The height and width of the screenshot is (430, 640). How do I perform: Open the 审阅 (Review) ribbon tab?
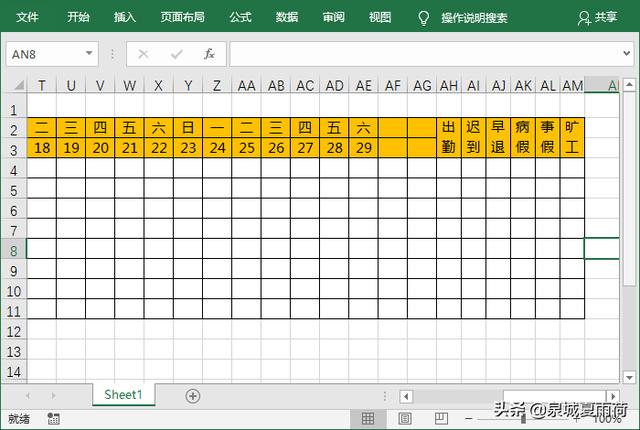tap(333, 17)
